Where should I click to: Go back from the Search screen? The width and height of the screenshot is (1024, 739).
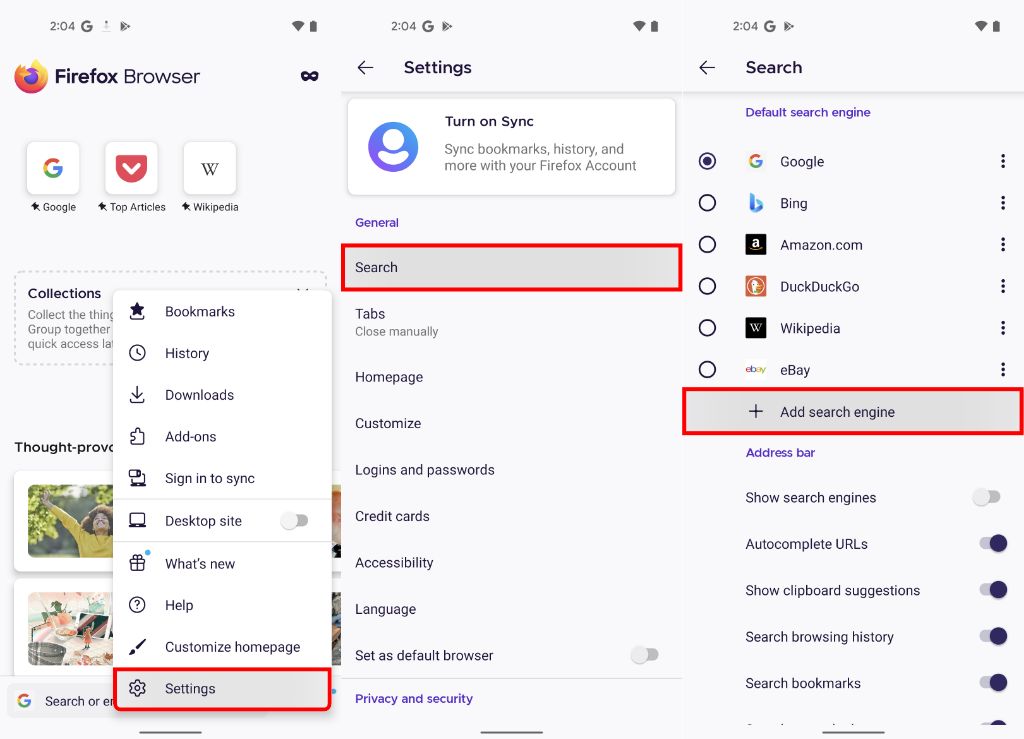(707, 67)
